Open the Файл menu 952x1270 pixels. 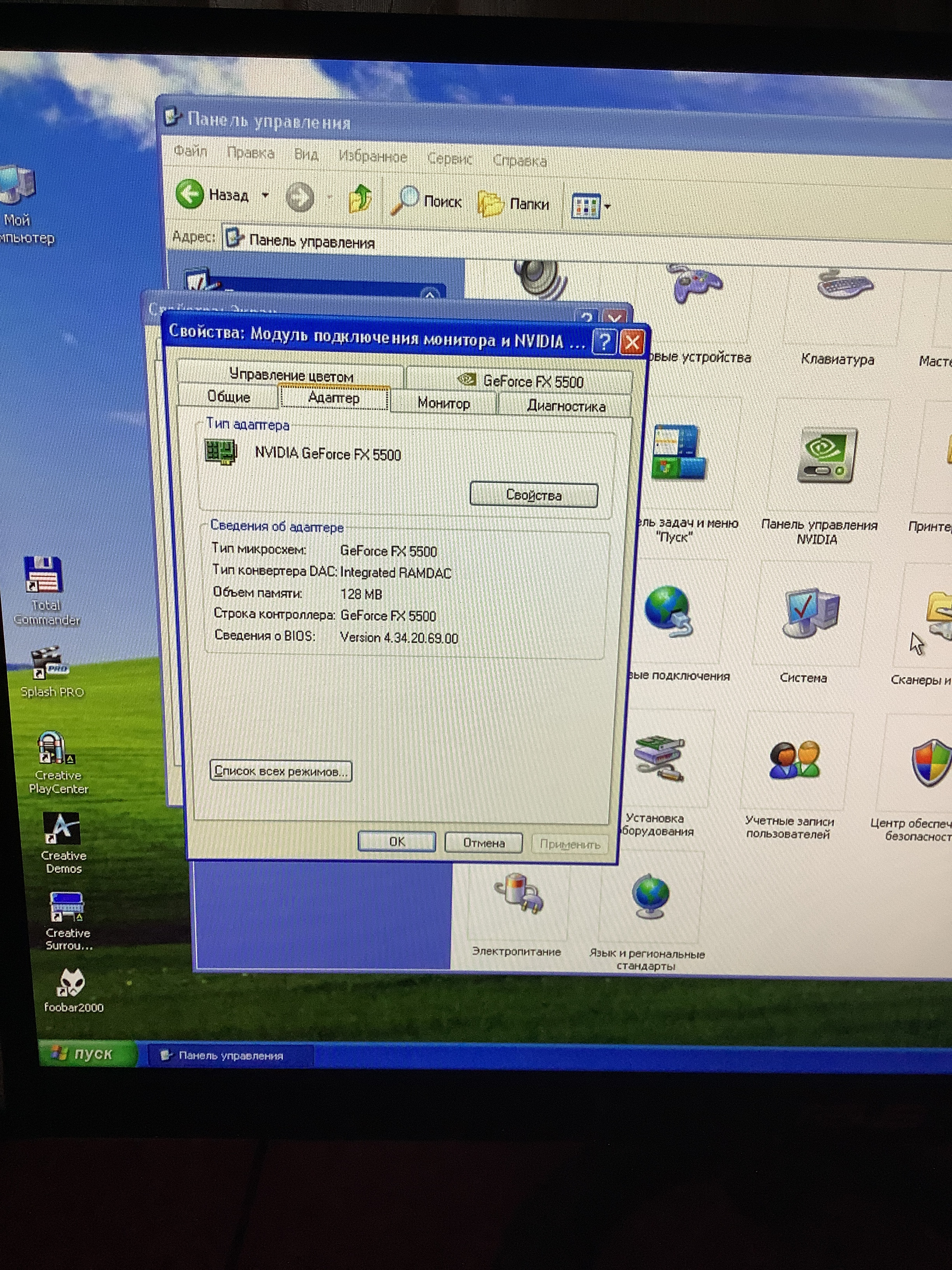point(191,151)
